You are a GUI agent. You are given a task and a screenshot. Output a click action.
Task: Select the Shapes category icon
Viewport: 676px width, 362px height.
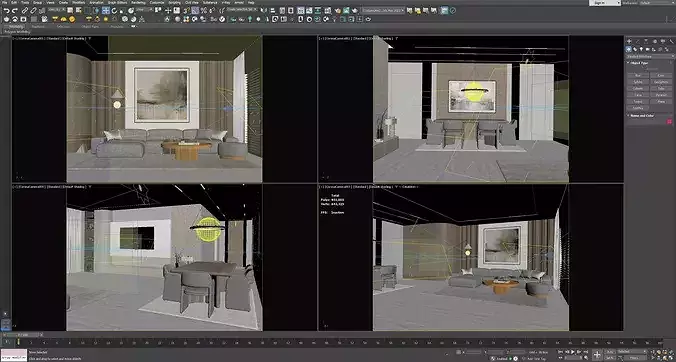(635, 49)
